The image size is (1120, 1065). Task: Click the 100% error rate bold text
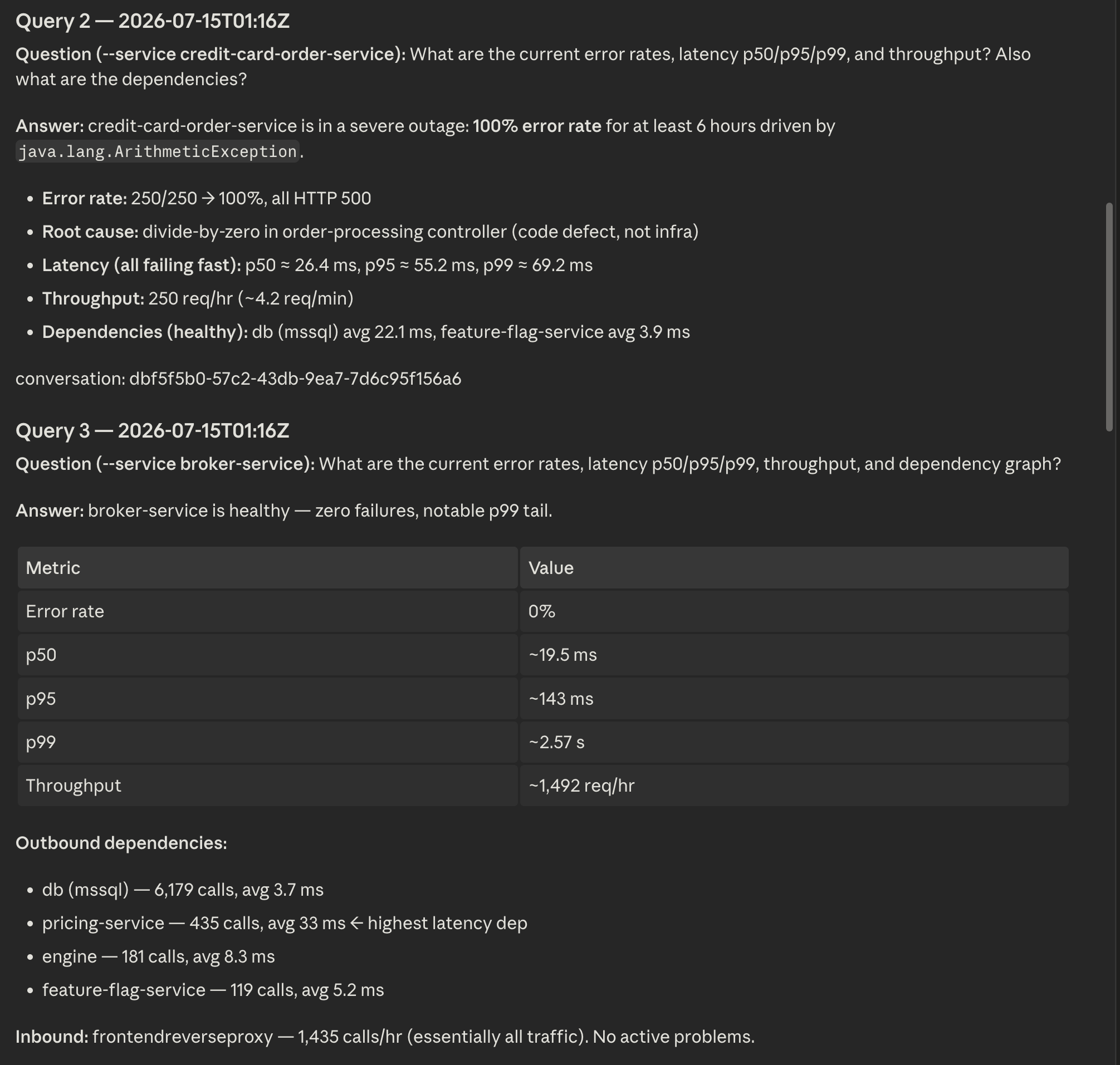point(537,126)
